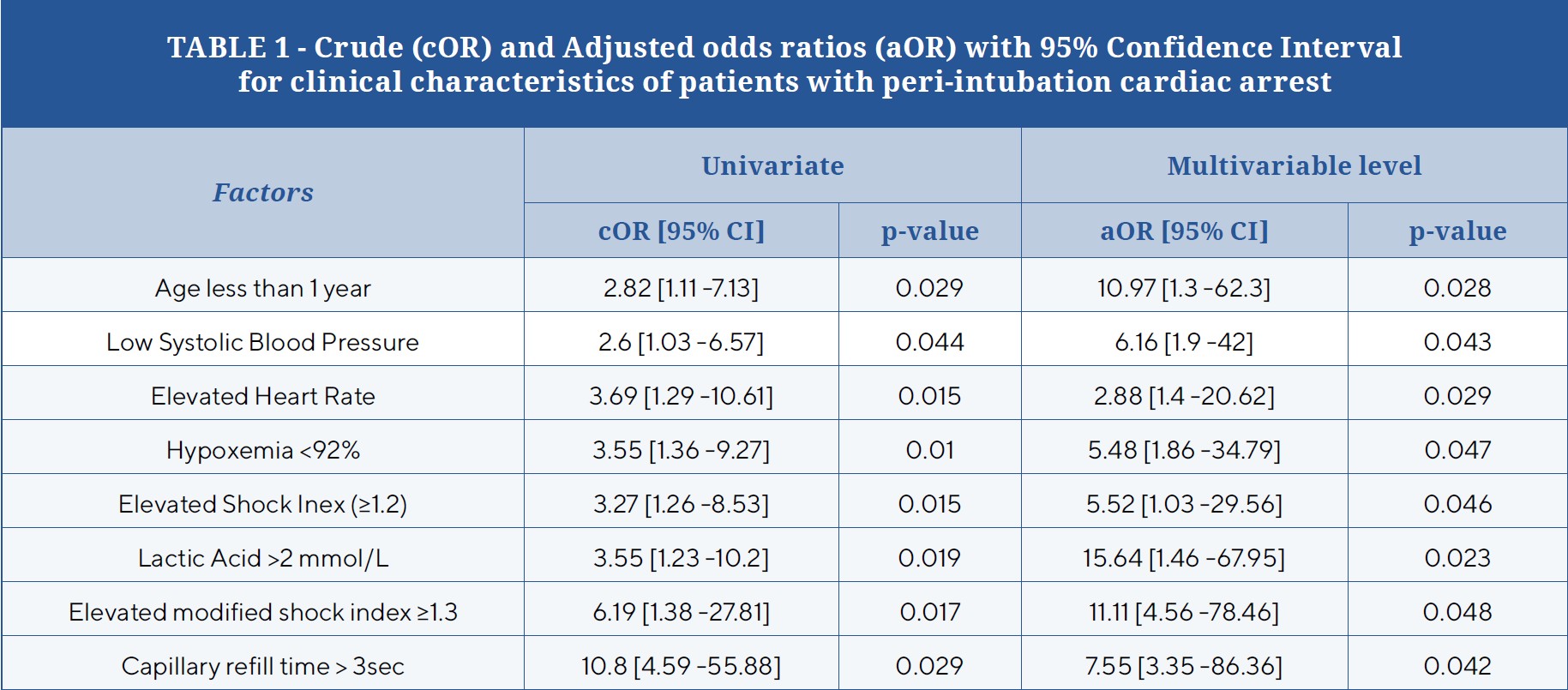Select the Elevated Shock Inex (≥1.2) cell
Screen dimensions: 1568x690
click(x=263, y=504)
